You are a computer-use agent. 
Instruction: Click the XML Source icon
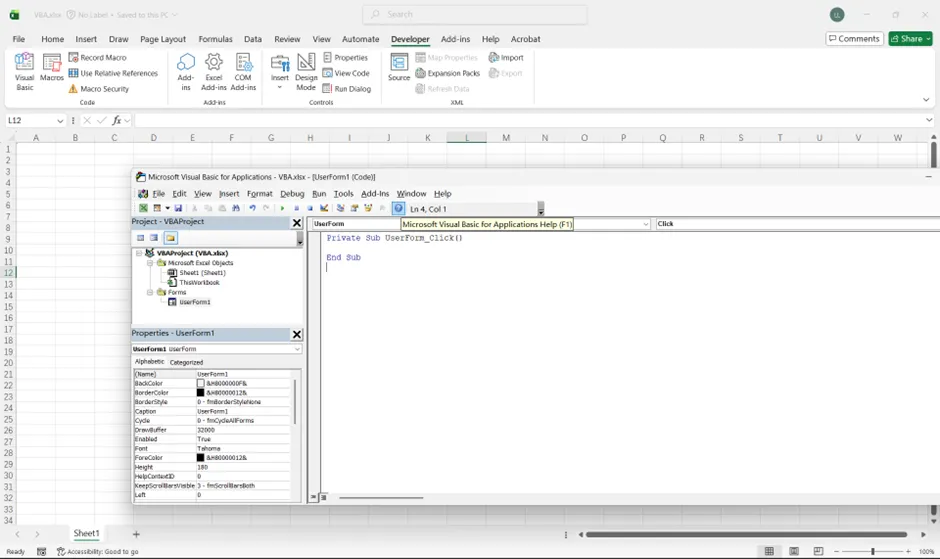(399, 68)
